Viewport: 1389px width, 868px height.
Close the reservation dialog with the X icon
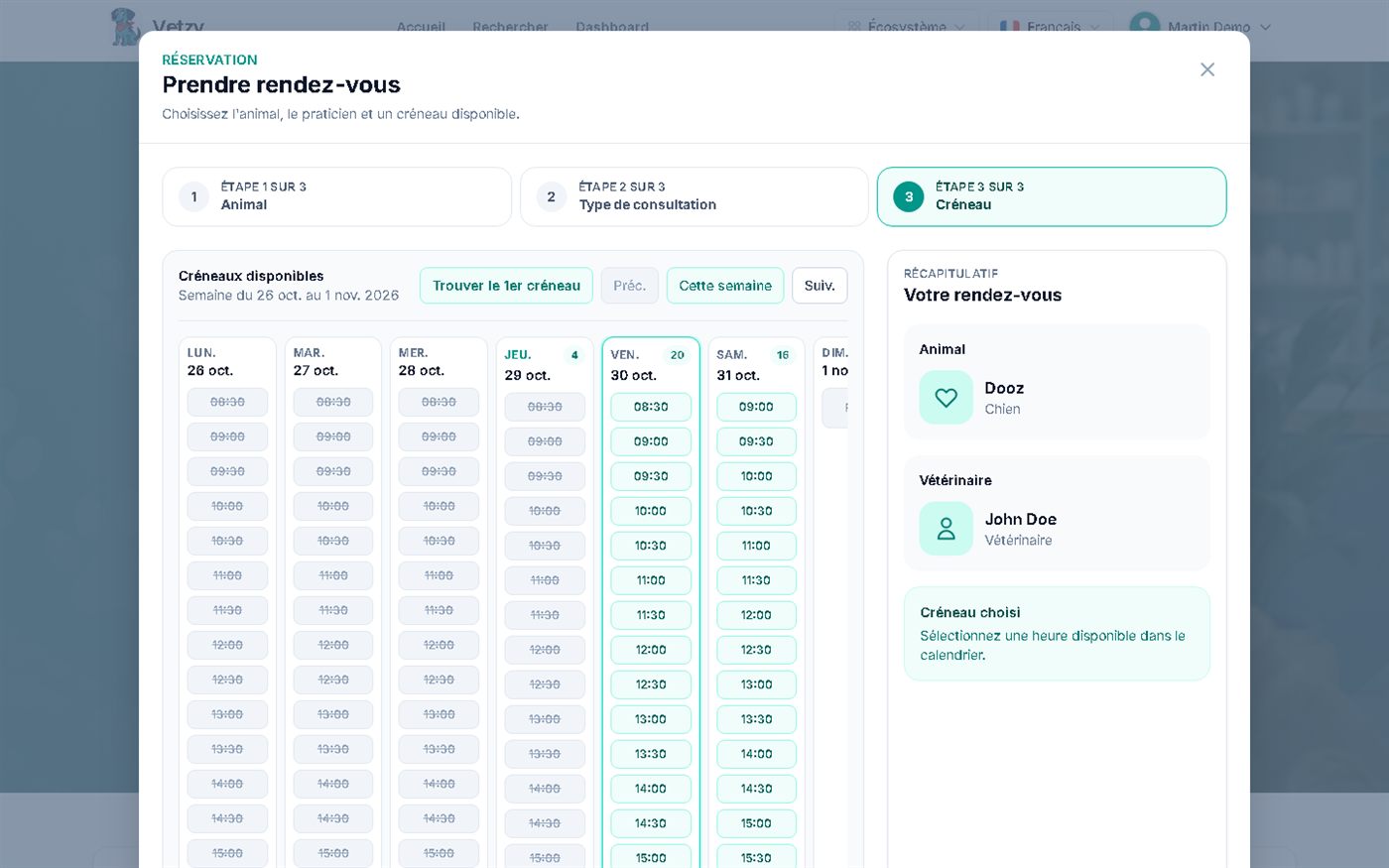point(1206,69)
